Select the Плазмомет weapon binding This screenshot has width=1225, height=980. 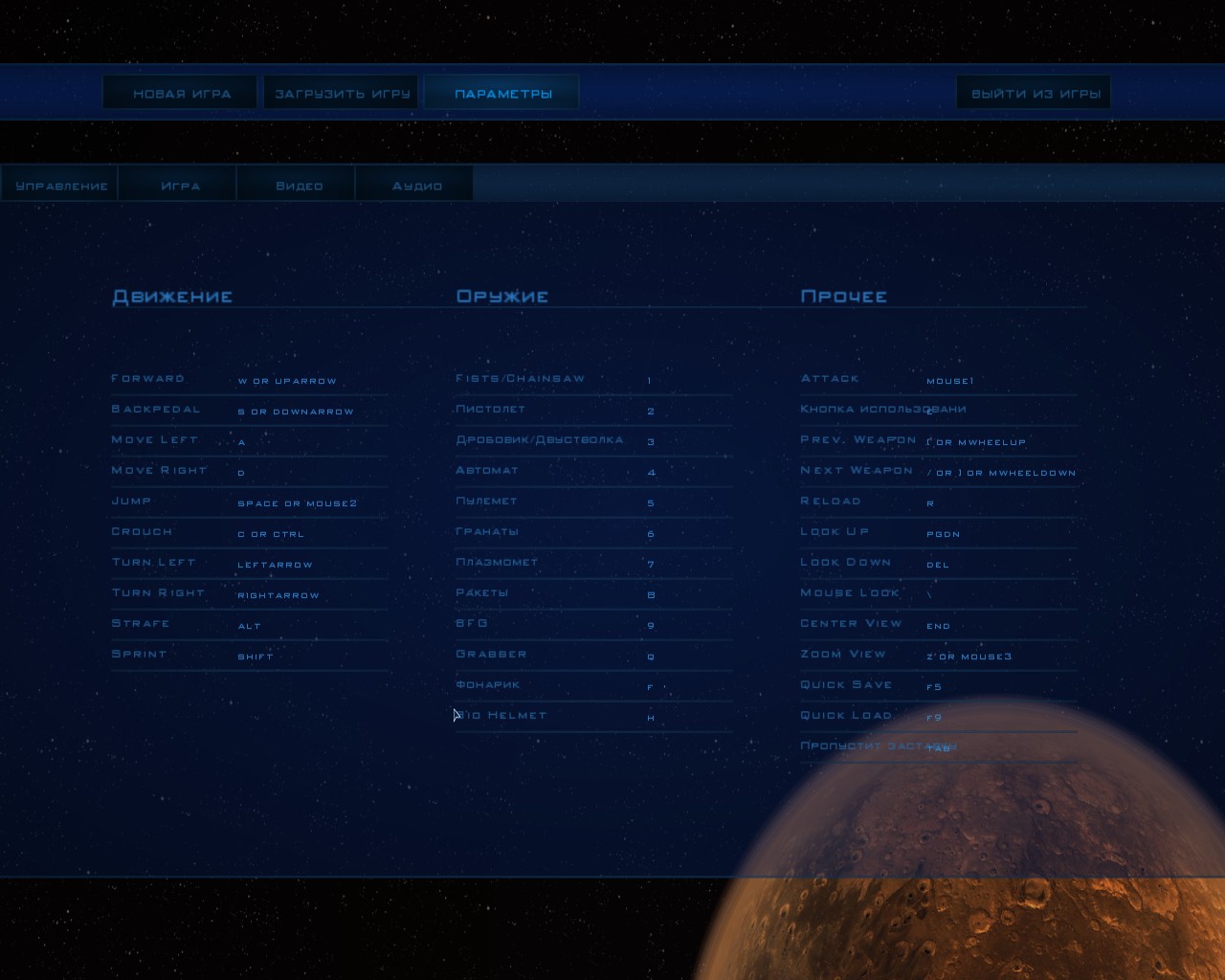pos(594,564)
